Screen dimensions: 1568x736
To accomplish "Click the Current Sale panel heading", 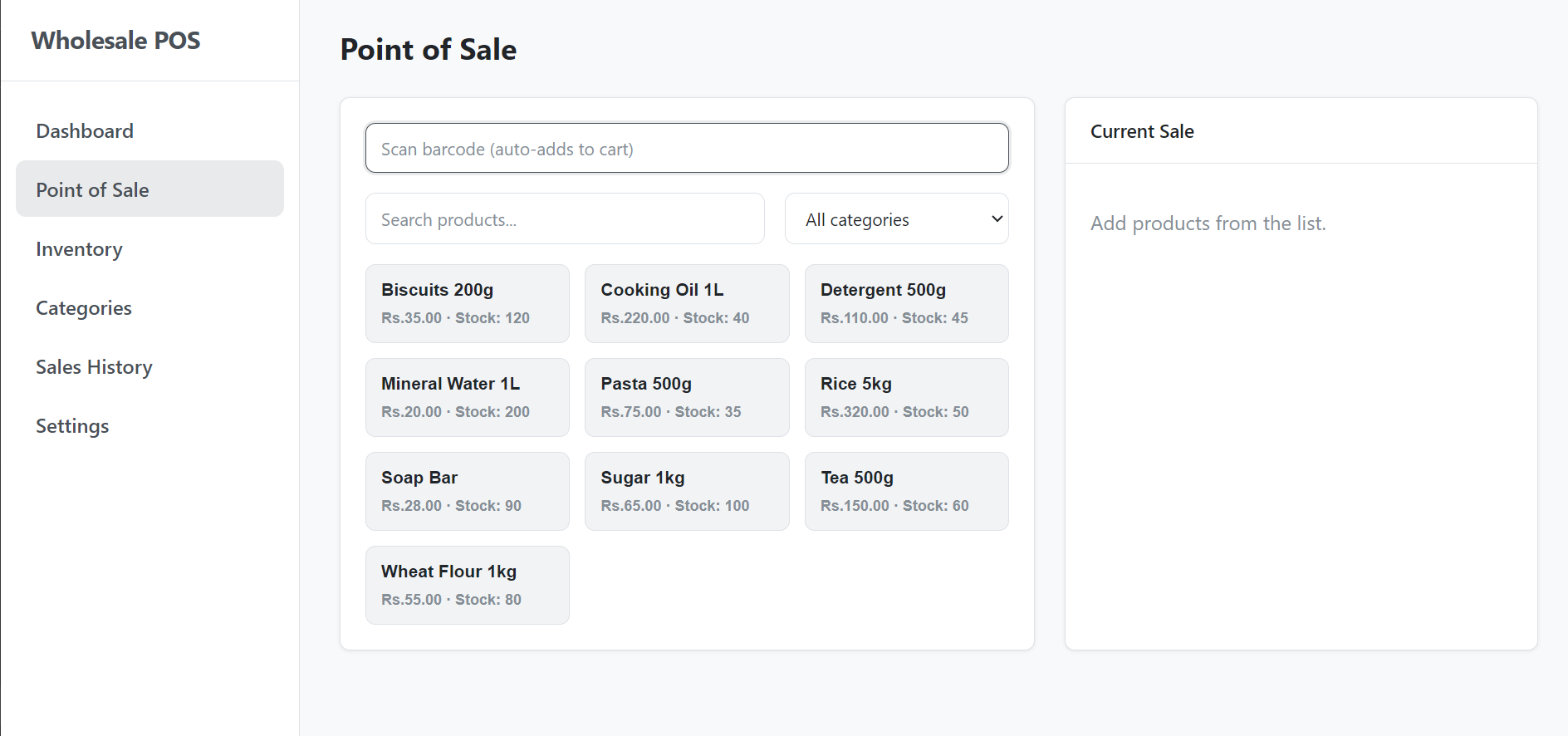I will [x=1142, y=131].
